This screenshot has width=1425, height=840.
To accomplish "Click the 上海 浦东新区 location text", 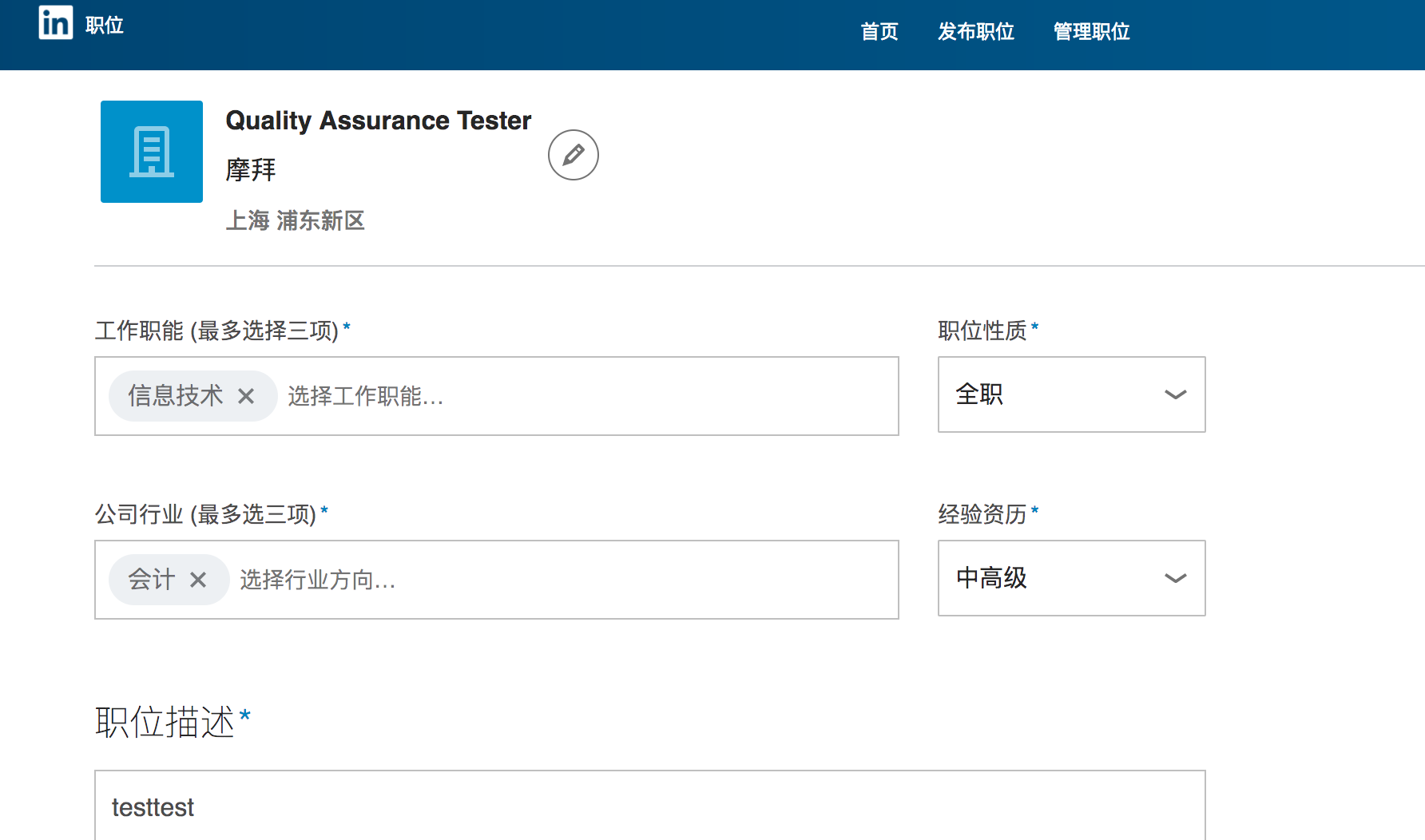I will [x=295, y=220].
